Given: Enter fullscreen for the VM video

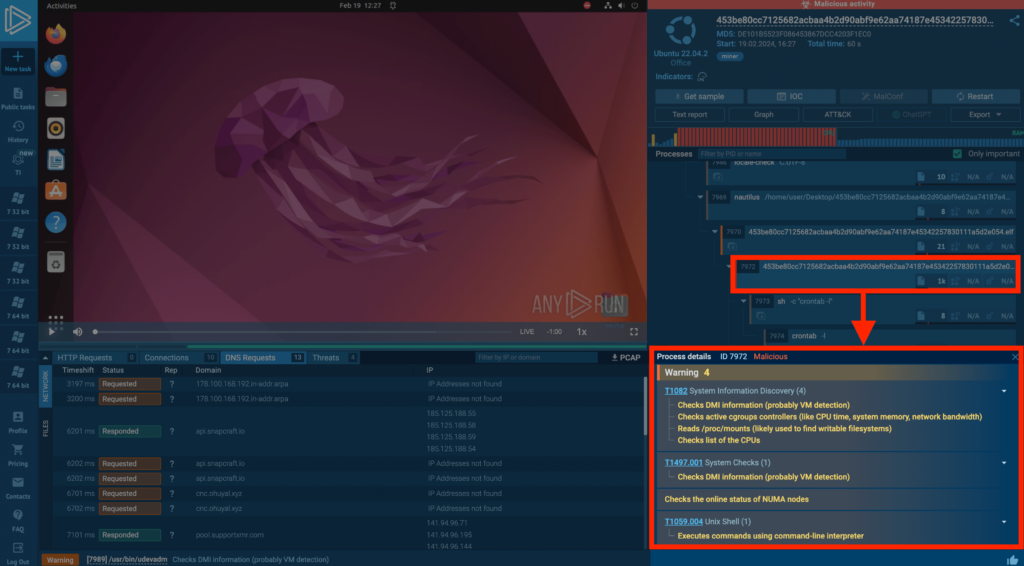Looking at the screenshot, I should [633, 331].
